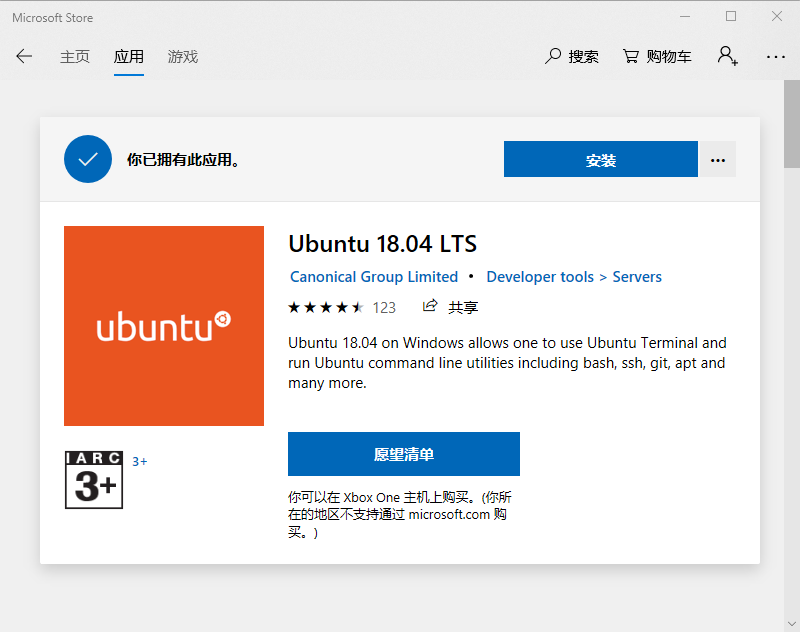Click the 123 ratings count
The width and height of the screenshot is (800, 632).
(384, 308)
